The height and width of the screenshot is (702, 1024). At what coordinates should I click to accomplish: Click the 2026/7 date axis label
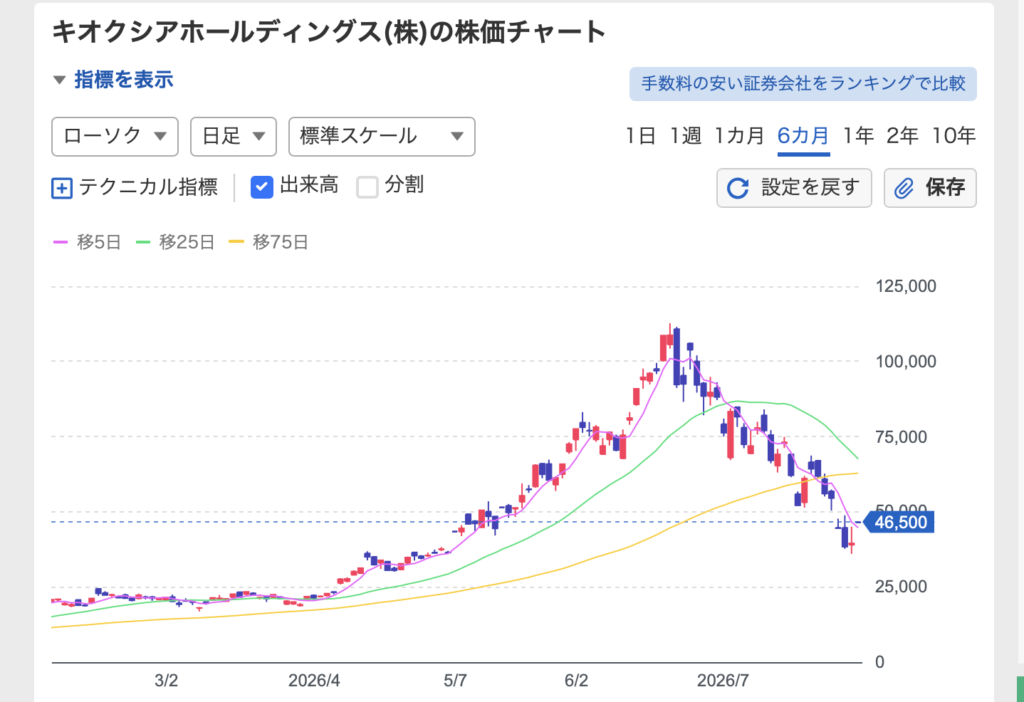[x=723, y=680]
